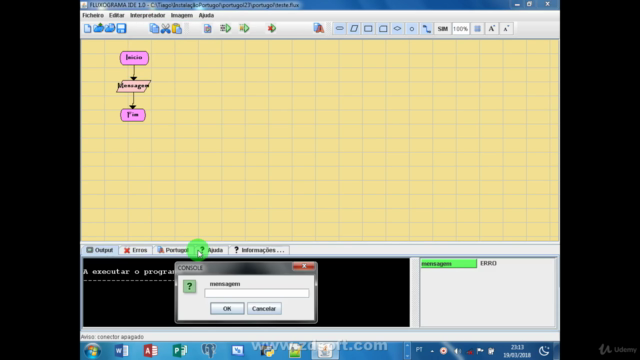Open the Editar menu
This screenshot has width=640, height=360.
116,15
